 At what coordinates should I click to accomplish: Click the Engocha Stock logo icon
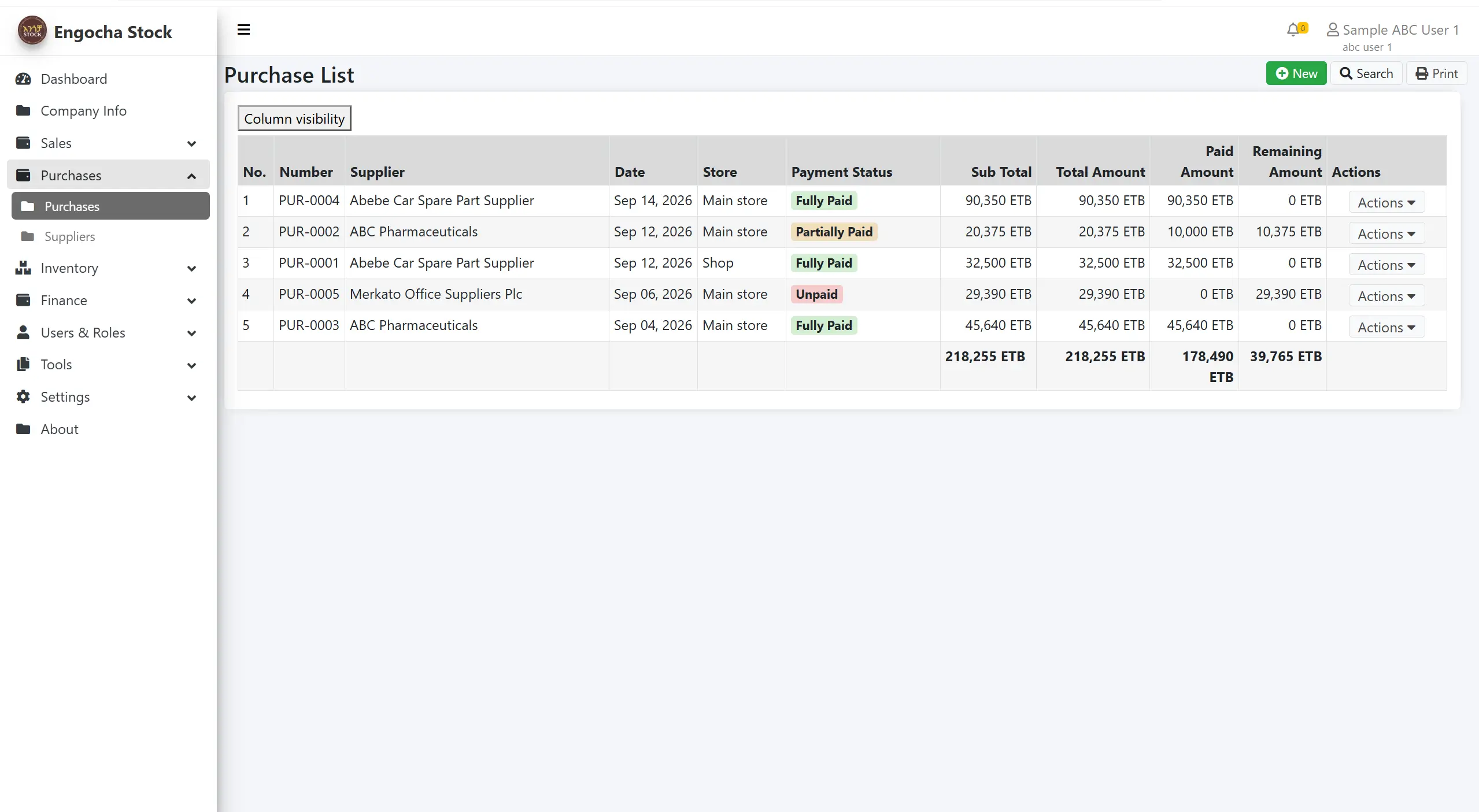coord(32,31)
